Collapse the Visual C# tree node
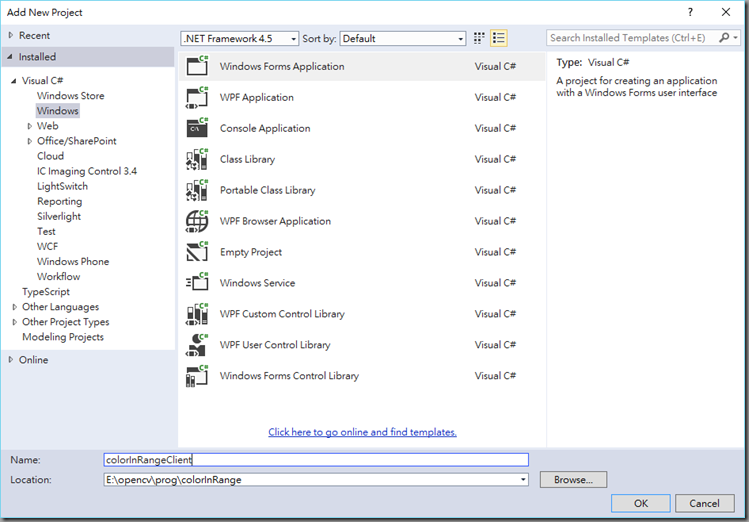Image resolution: width=749 pixels, height=522 pixels. (x=14, y=81)
